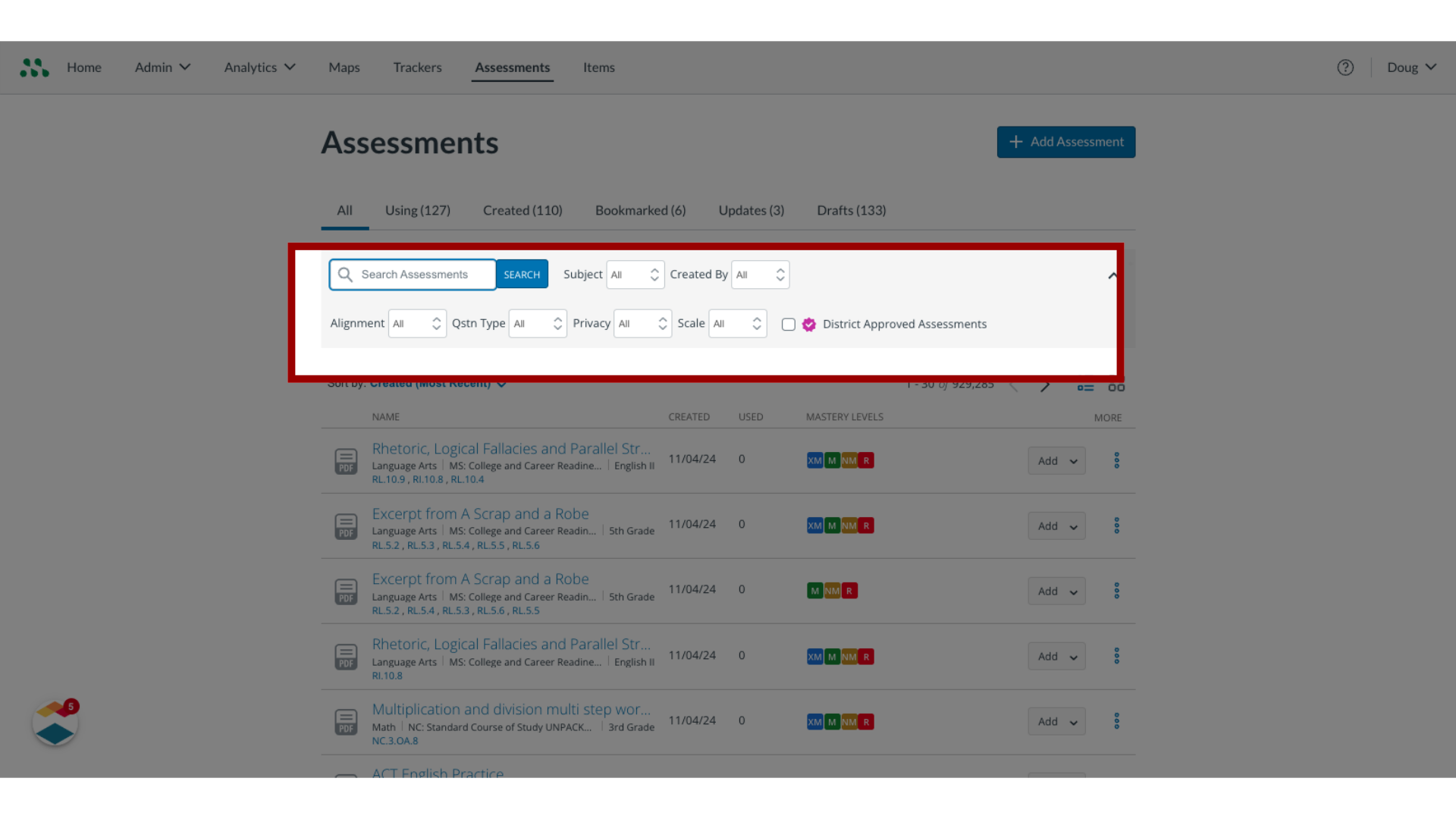Click the grid view toggle icon top right
This screenshot has width=1456, height=819.
click(x=1116, y=386)
